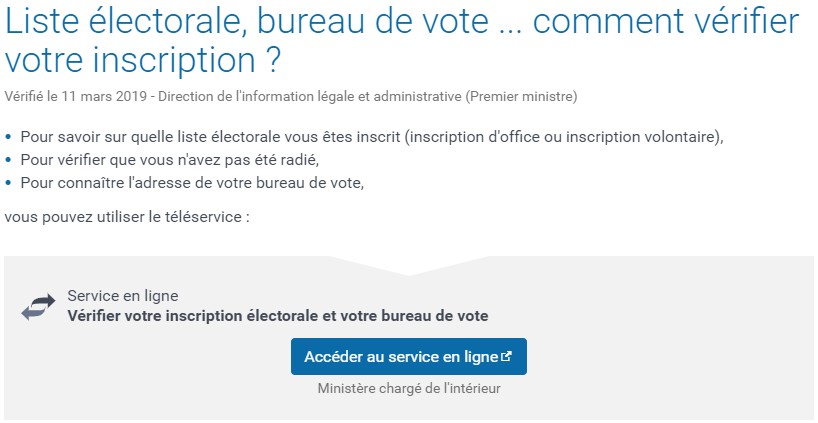Screen dimensions: 818x423
Task: Click the line "vous pouvez utiliser le téléservice"
Action: pos(127,216)
